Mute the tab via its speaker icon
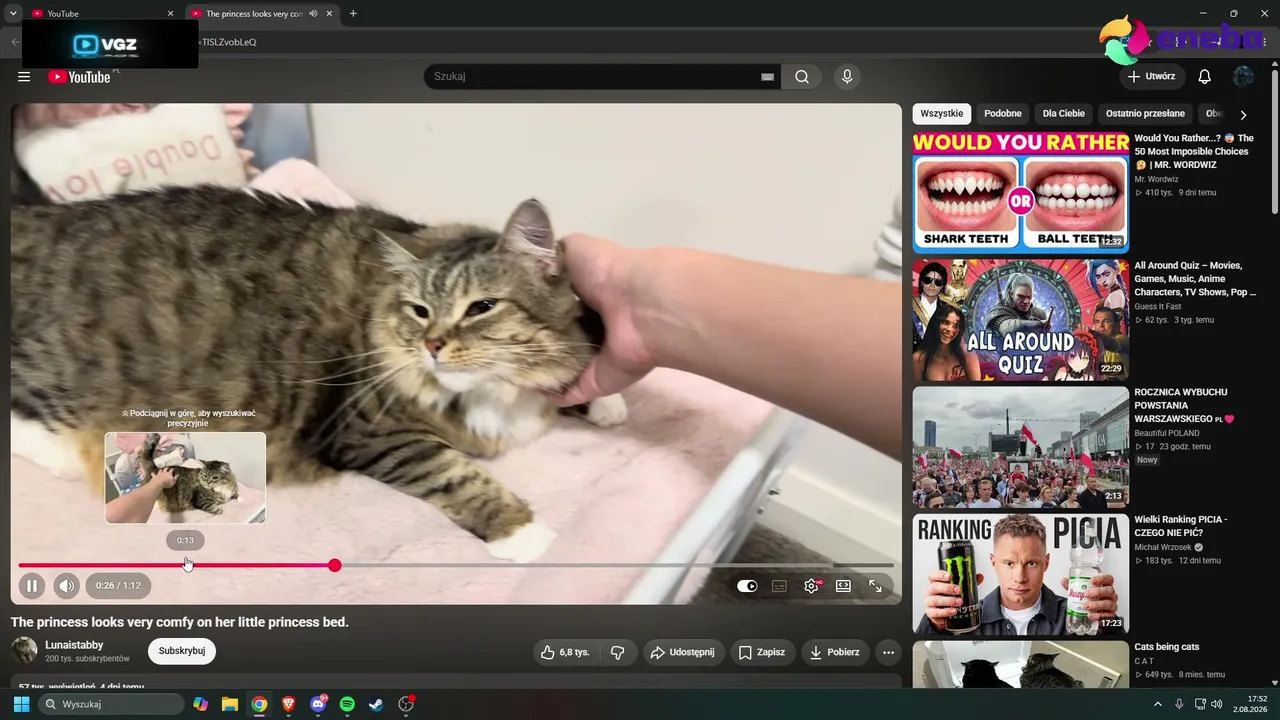The width and height of the screenshot is (1280, 720). click(313, 14)
